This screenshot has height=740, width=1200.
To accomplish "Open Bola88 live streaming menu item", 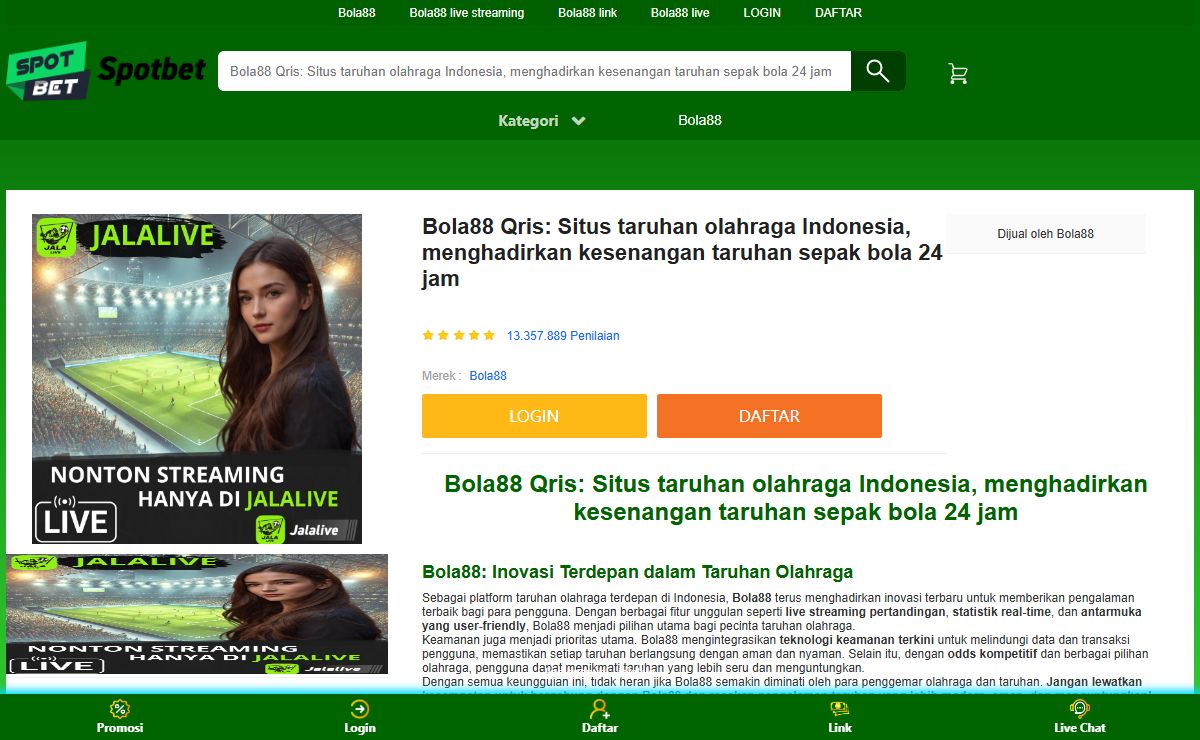I will (467, 13).
